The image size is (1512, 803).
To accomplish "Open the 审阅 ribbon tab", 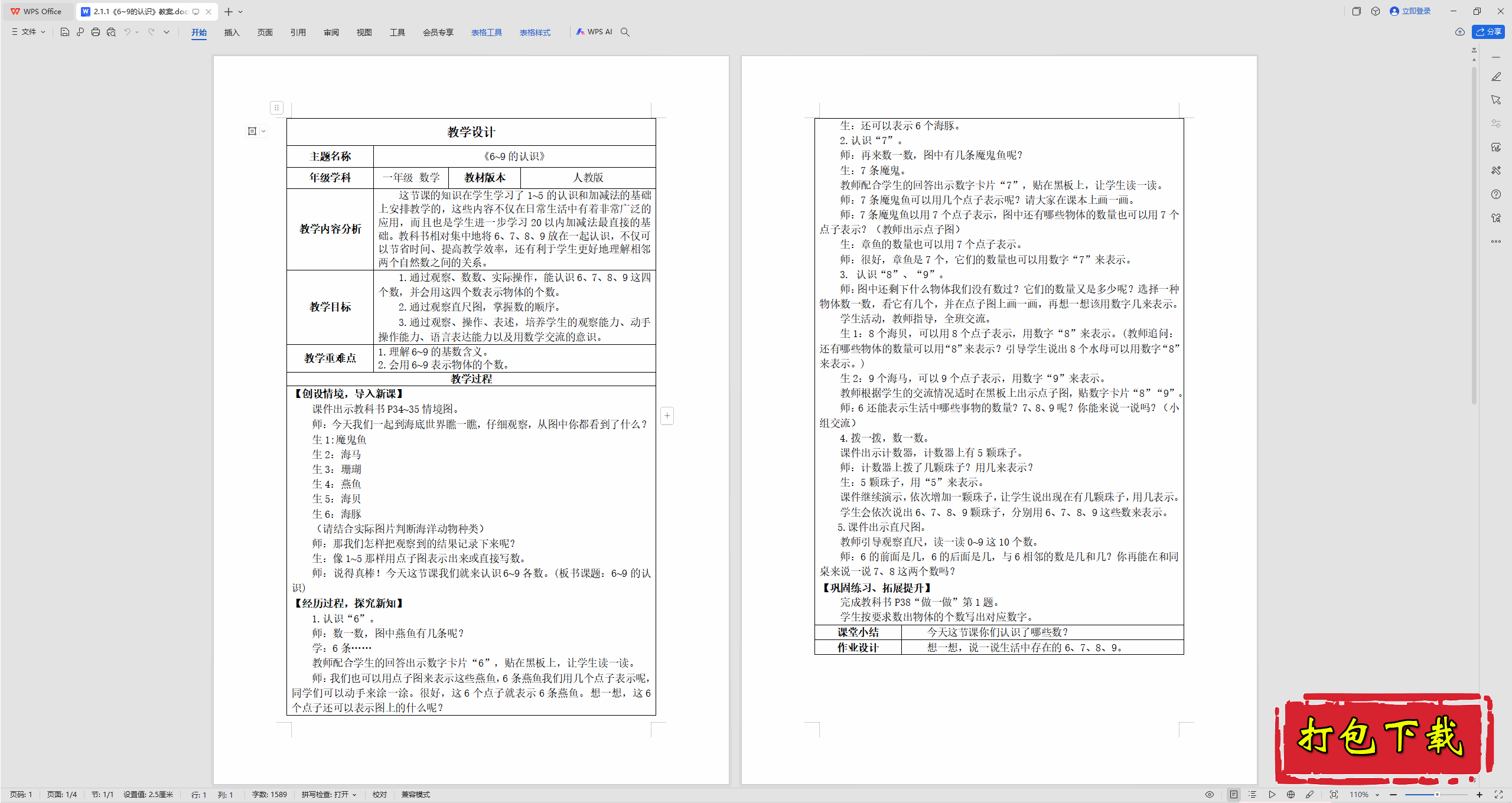I will click(x=331, y=32).
